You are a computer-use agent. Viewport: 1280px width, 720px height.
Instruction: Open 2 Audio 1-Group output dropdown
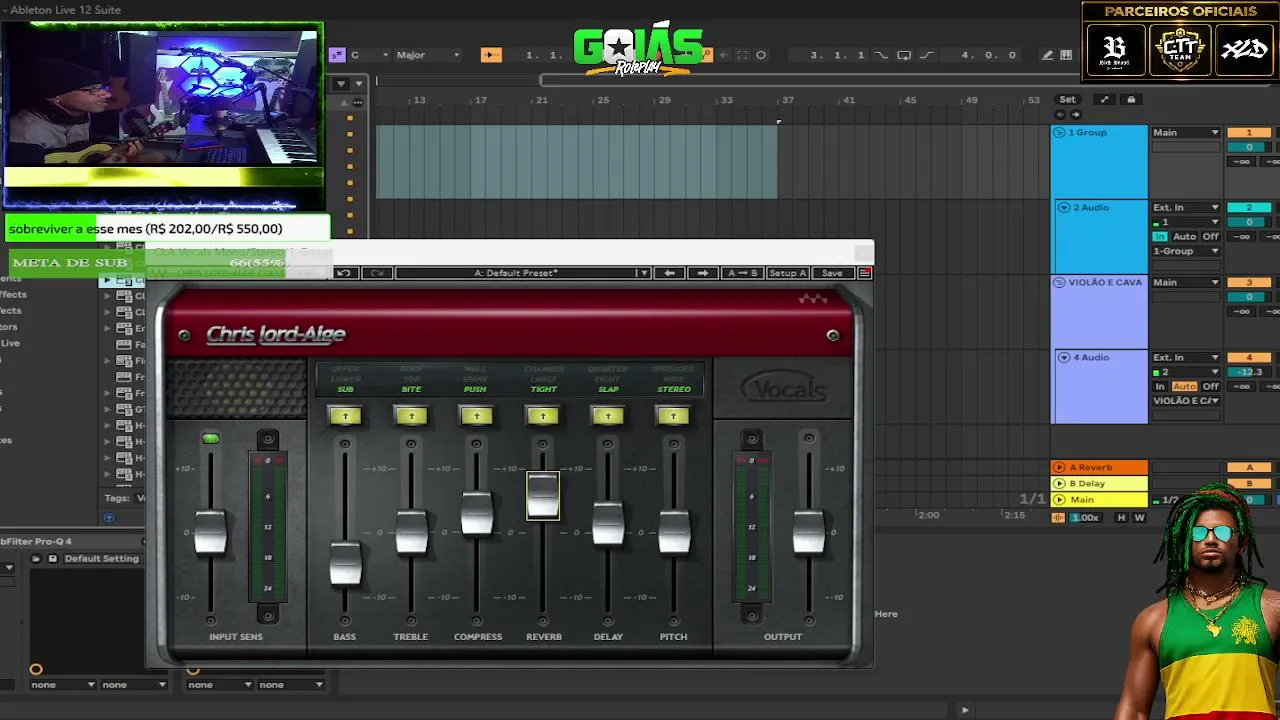(1186, 251)
